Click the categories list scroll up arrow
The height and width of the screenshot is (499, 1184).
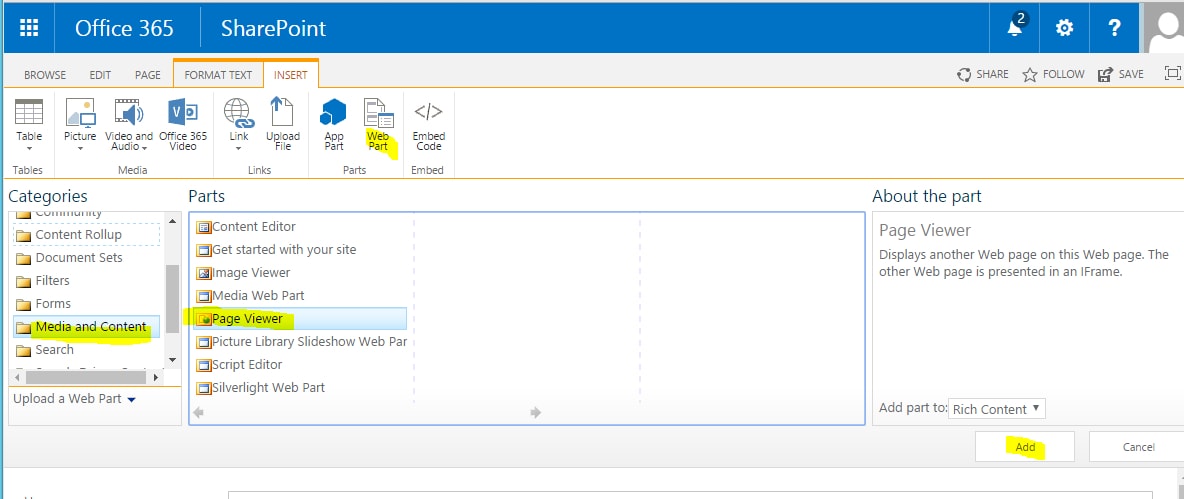point(172,221)
